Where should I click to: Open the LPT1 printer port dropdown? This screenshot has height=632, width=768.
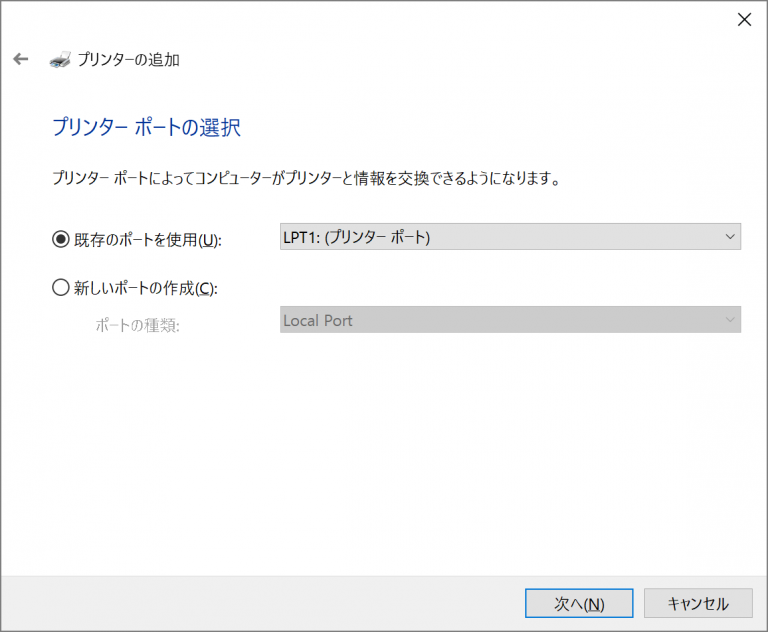(x=510, y=237)
